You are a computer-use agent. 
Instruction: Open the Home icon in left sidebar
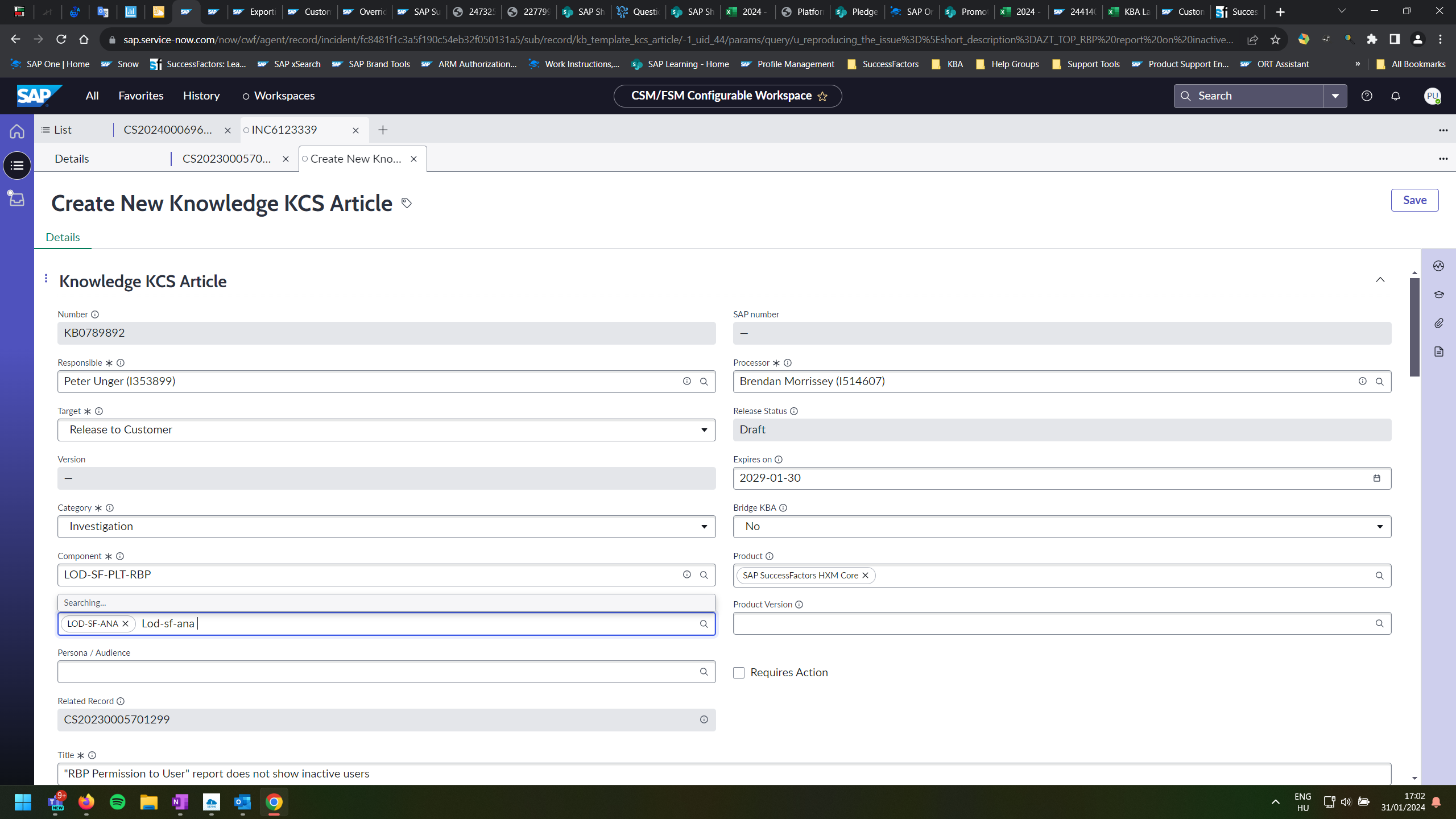(17, 131)
